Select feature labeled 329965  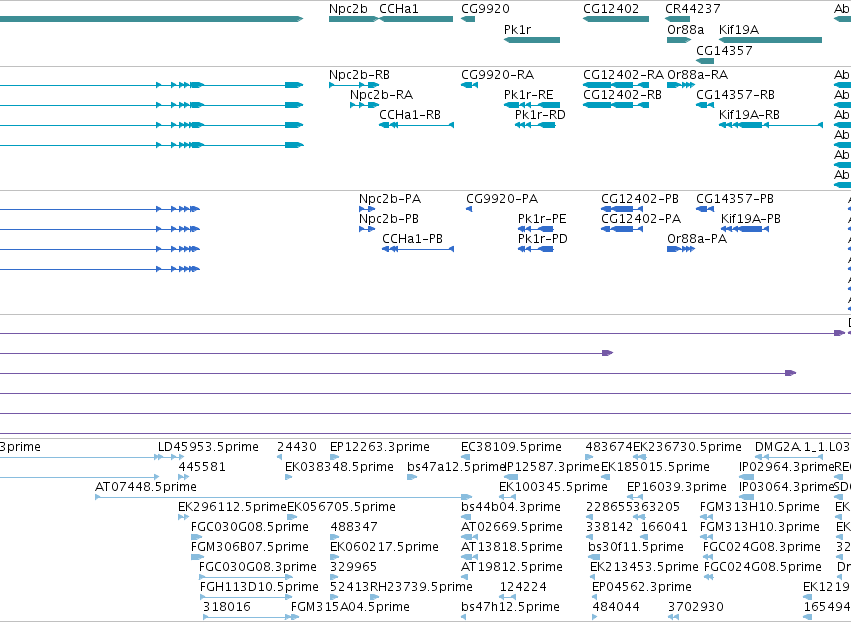click(353, 568)
